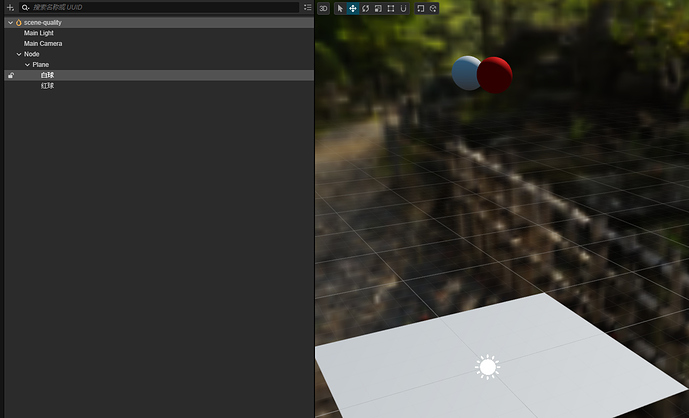Screen dimensions: 689x418
Task: Toggle the snap magnet tool
Action: coord(403,8)
